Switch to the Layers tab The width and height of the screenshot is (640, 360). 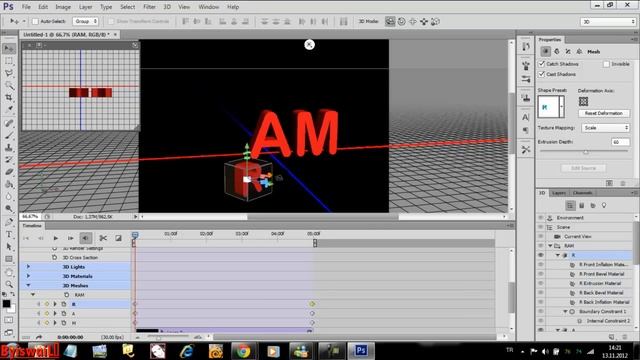point(559,193)
